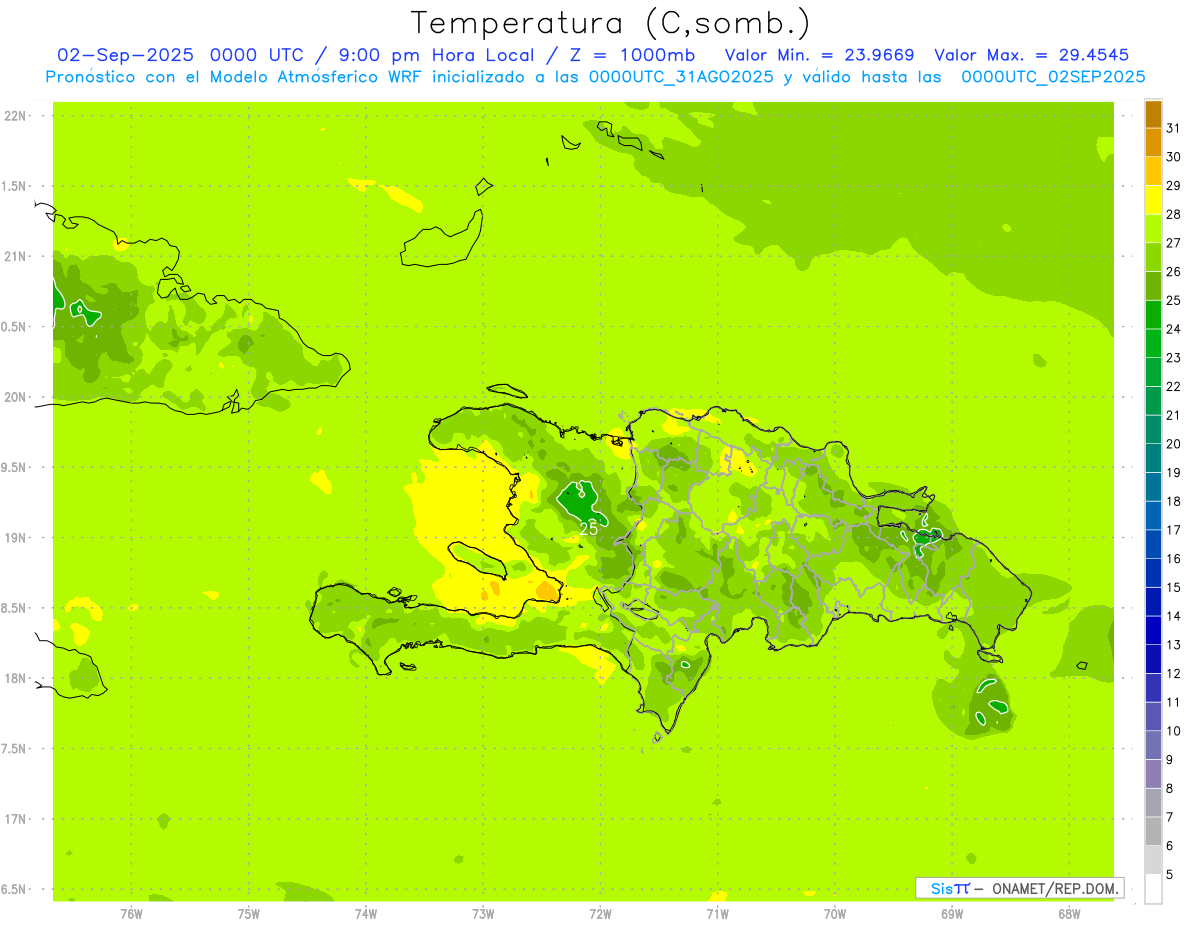
Task: Click the legend value label '10'
Action: (1174, 731)
